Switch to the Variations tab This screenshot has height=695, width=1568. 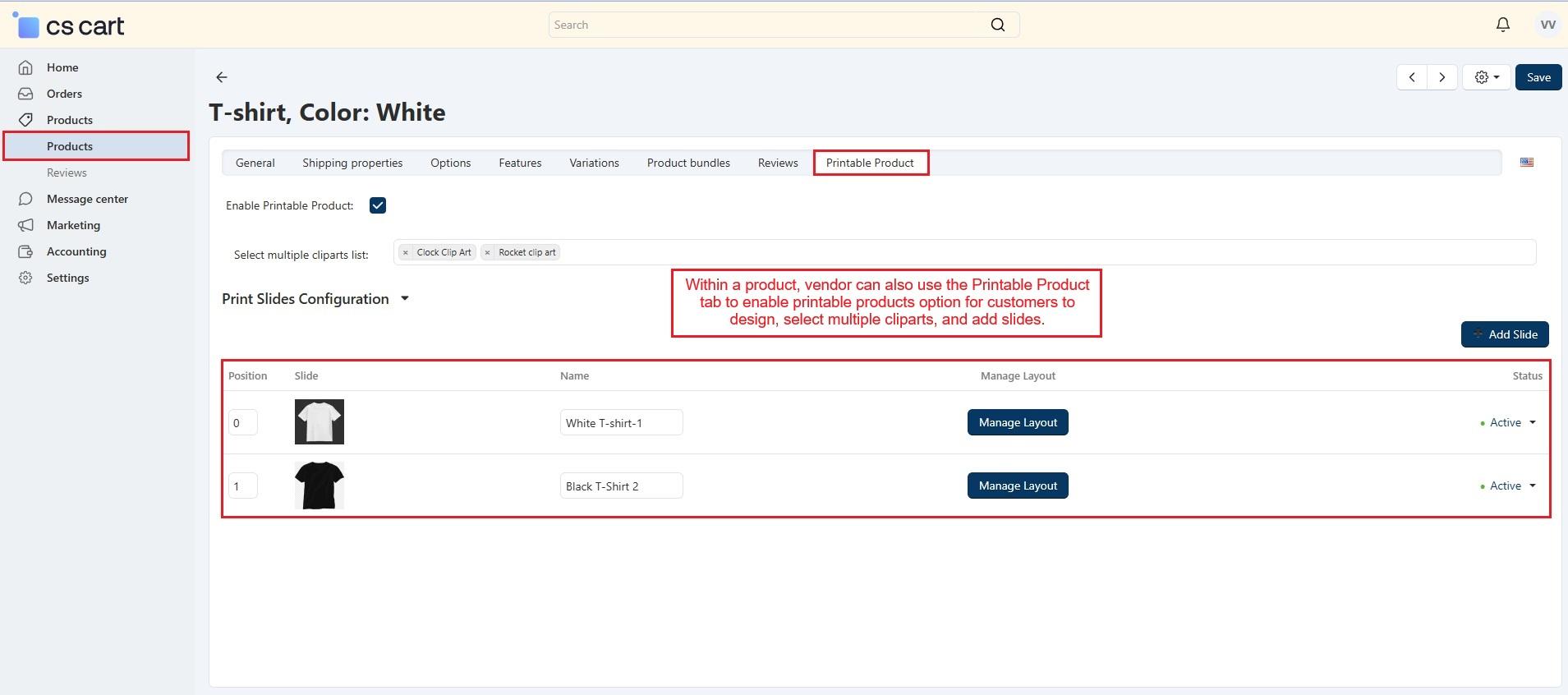point(594,163)
